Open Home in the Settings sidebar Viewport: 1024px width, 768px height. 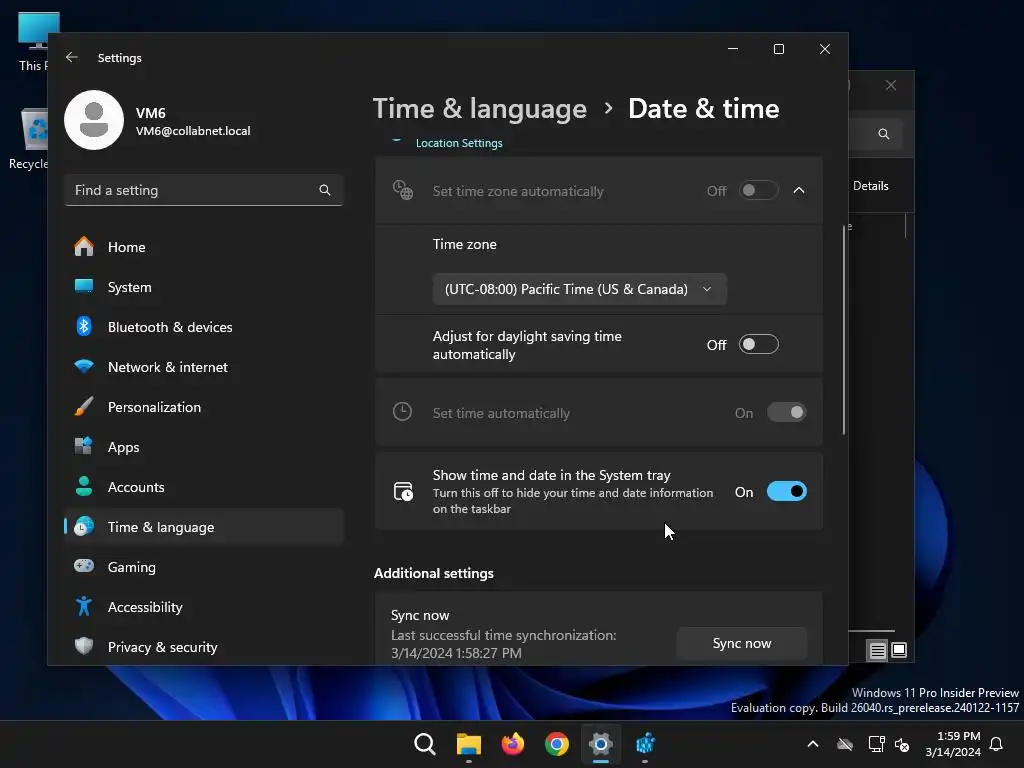(x=204, y=247)
